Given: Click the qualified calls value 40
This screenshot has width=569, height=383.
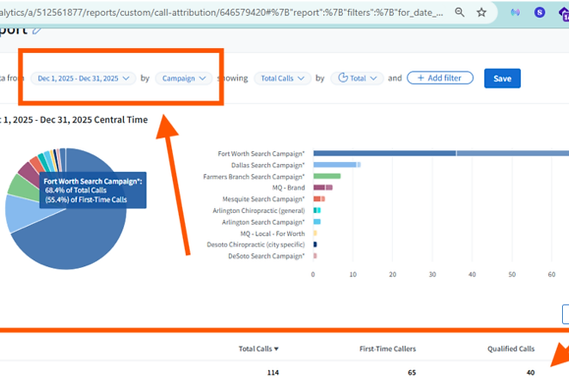Looking at the screenshot, I should pos(531,373).
